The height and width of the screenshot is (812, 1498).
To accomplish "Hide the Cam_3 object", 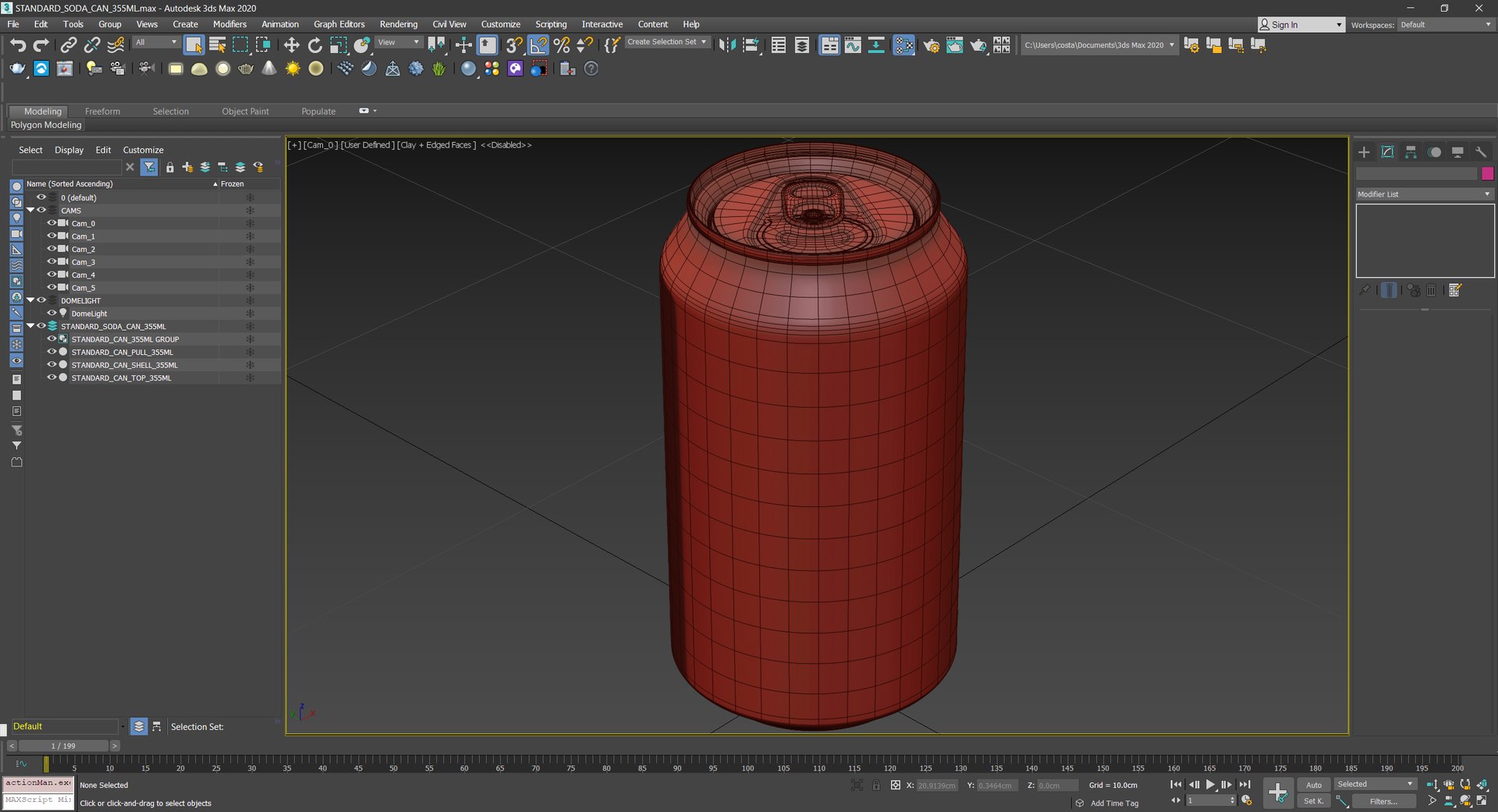I will coord(51,261).
